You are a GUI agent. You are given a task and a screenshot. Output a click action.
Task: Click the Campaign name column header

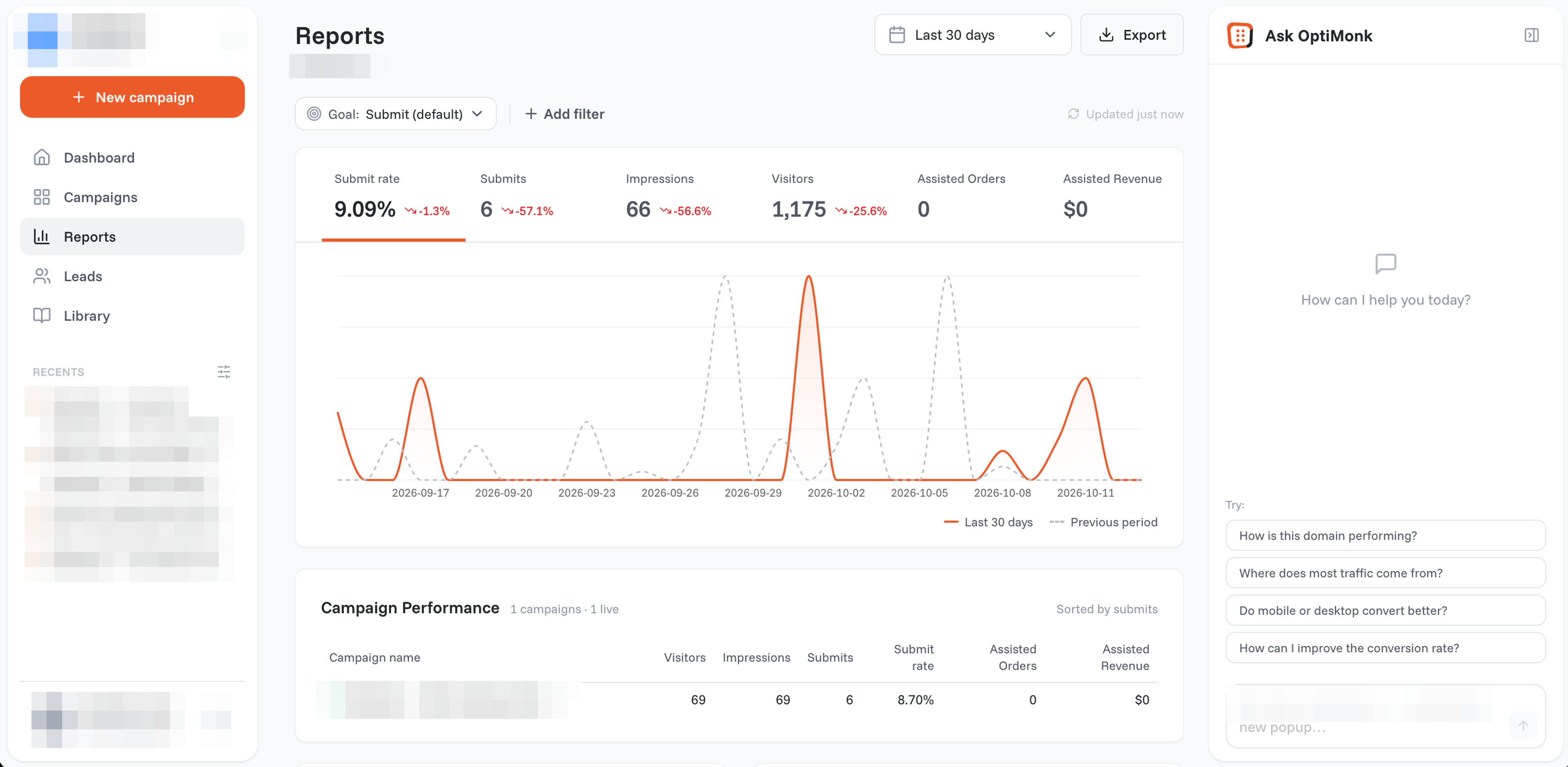pos(374,658)
